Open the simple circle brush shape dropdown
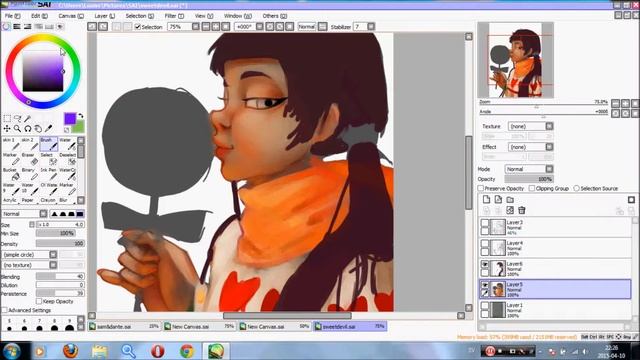The width and height of the screenshot is (640, 360). click(30, 254)
